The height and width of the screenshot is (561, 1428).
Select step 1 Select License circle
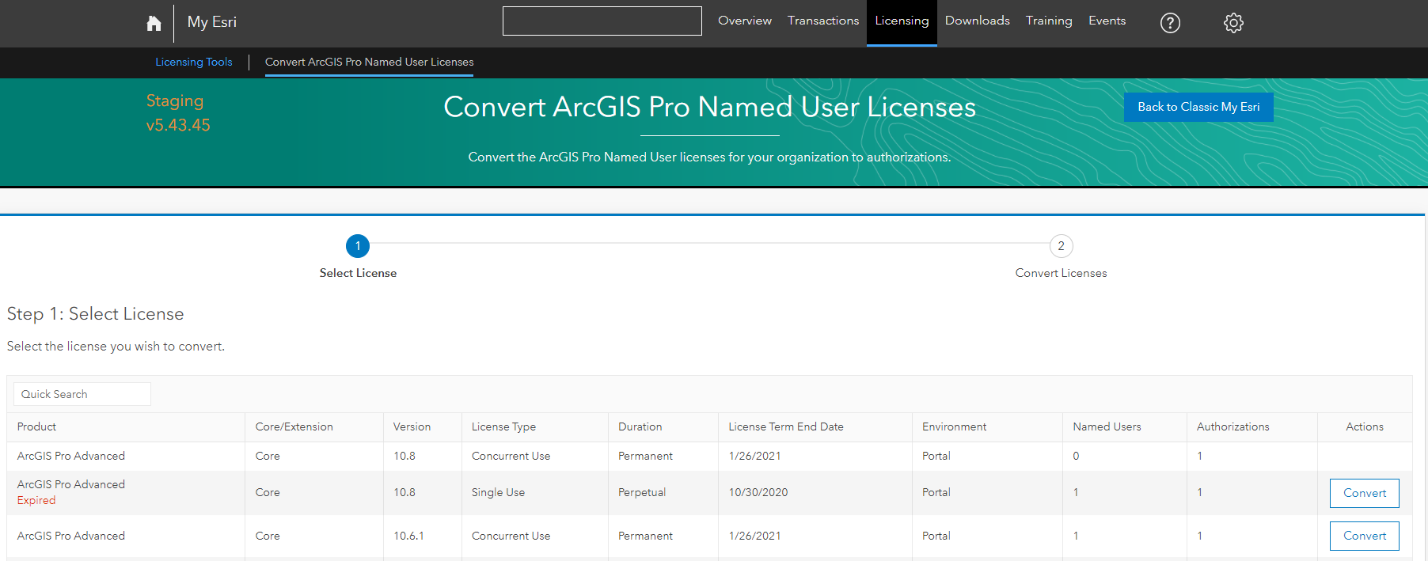[358, 246]
